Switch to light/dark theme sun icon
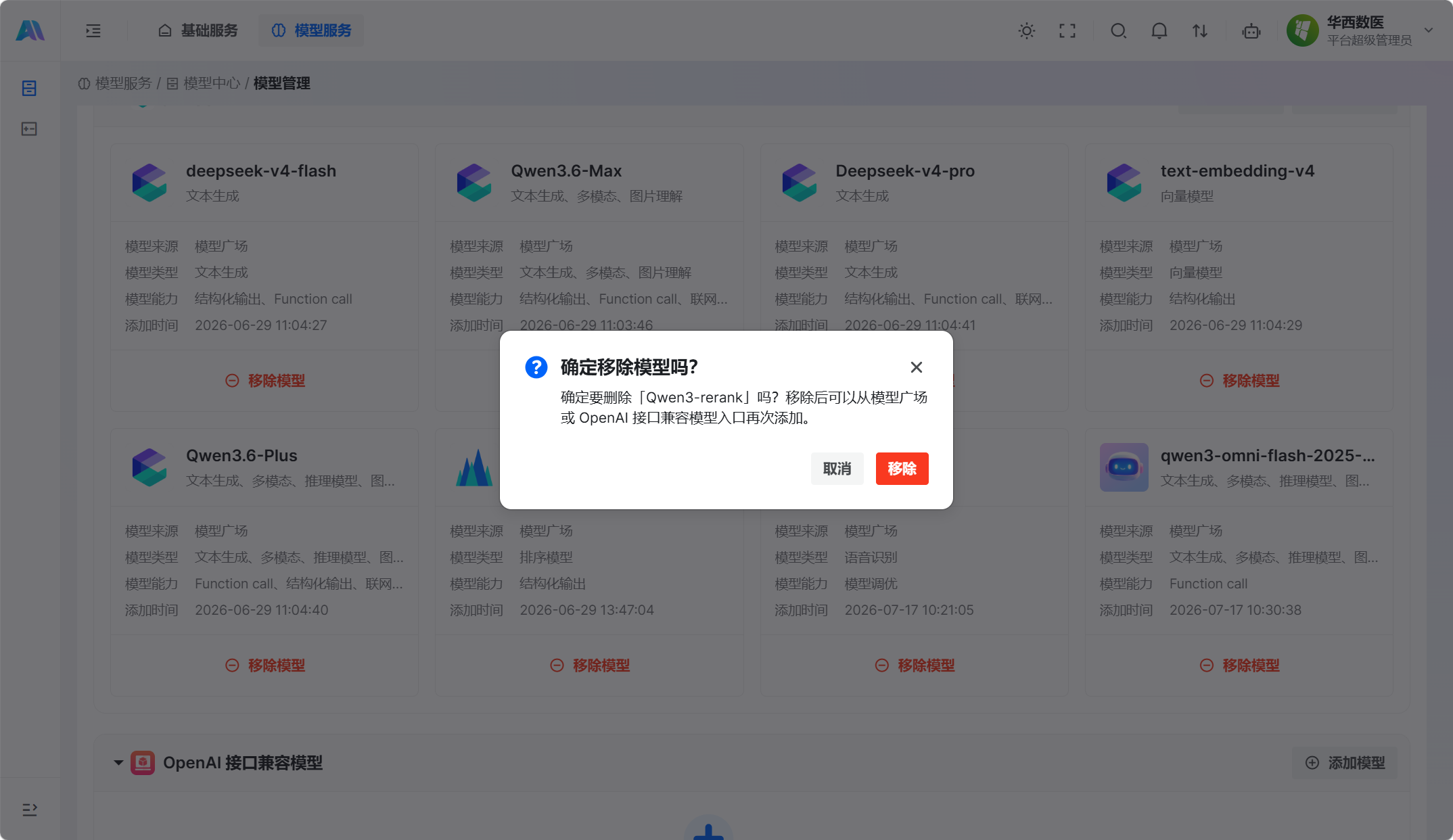Screen dimensions: 1453x840 tap(1027, 30)
